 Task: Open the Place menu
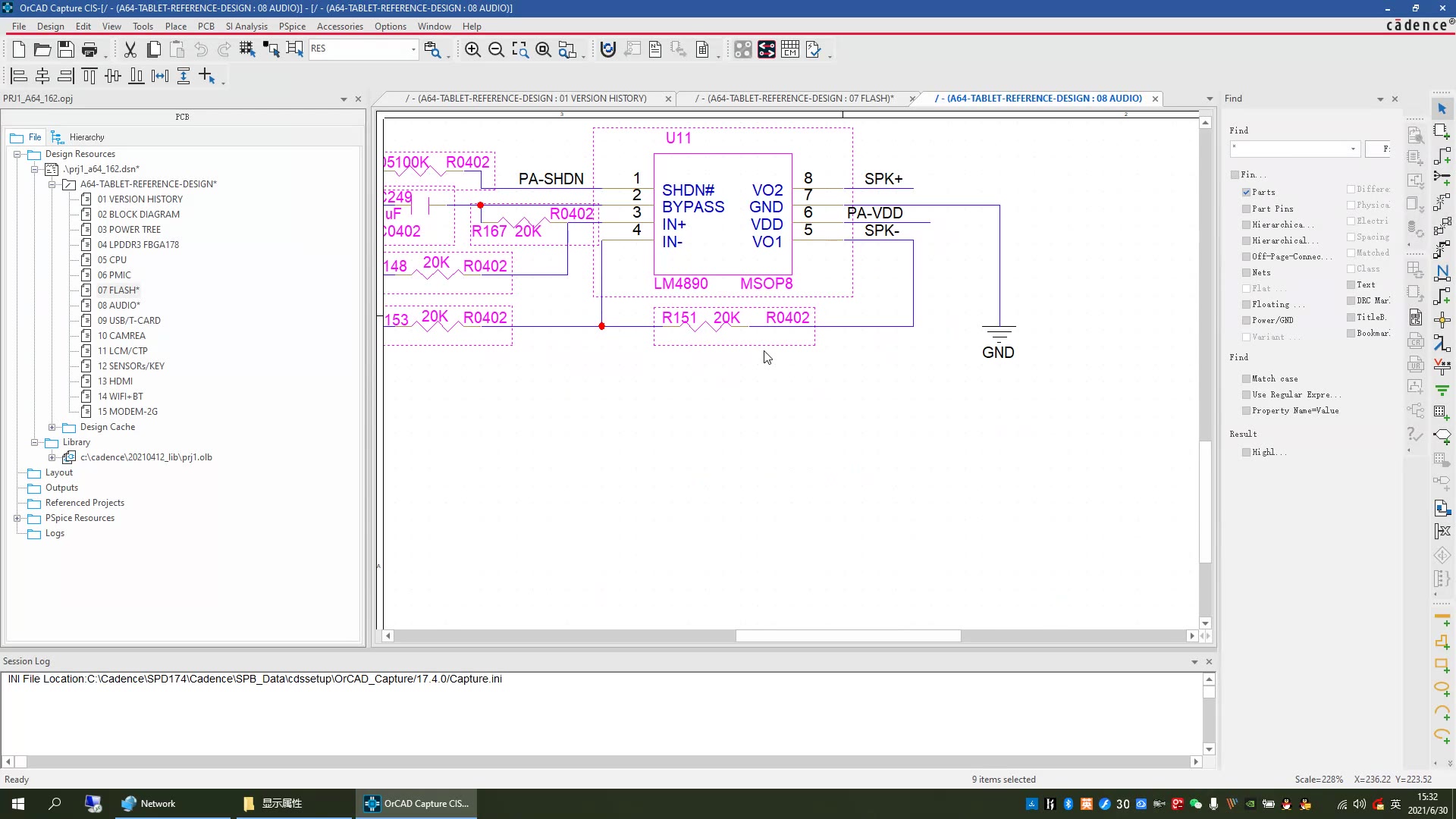click(175, 26)
